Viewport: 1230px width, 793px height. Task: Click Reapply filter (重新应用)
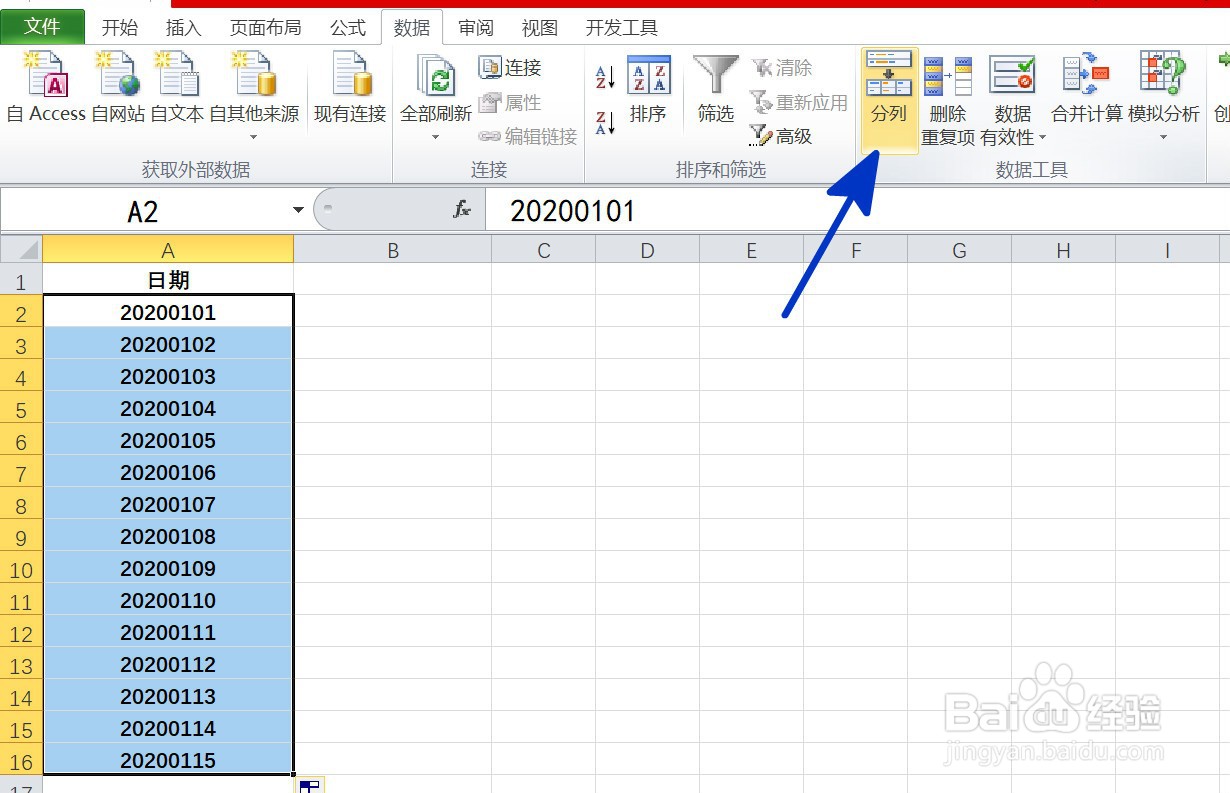tap(798, 102)
